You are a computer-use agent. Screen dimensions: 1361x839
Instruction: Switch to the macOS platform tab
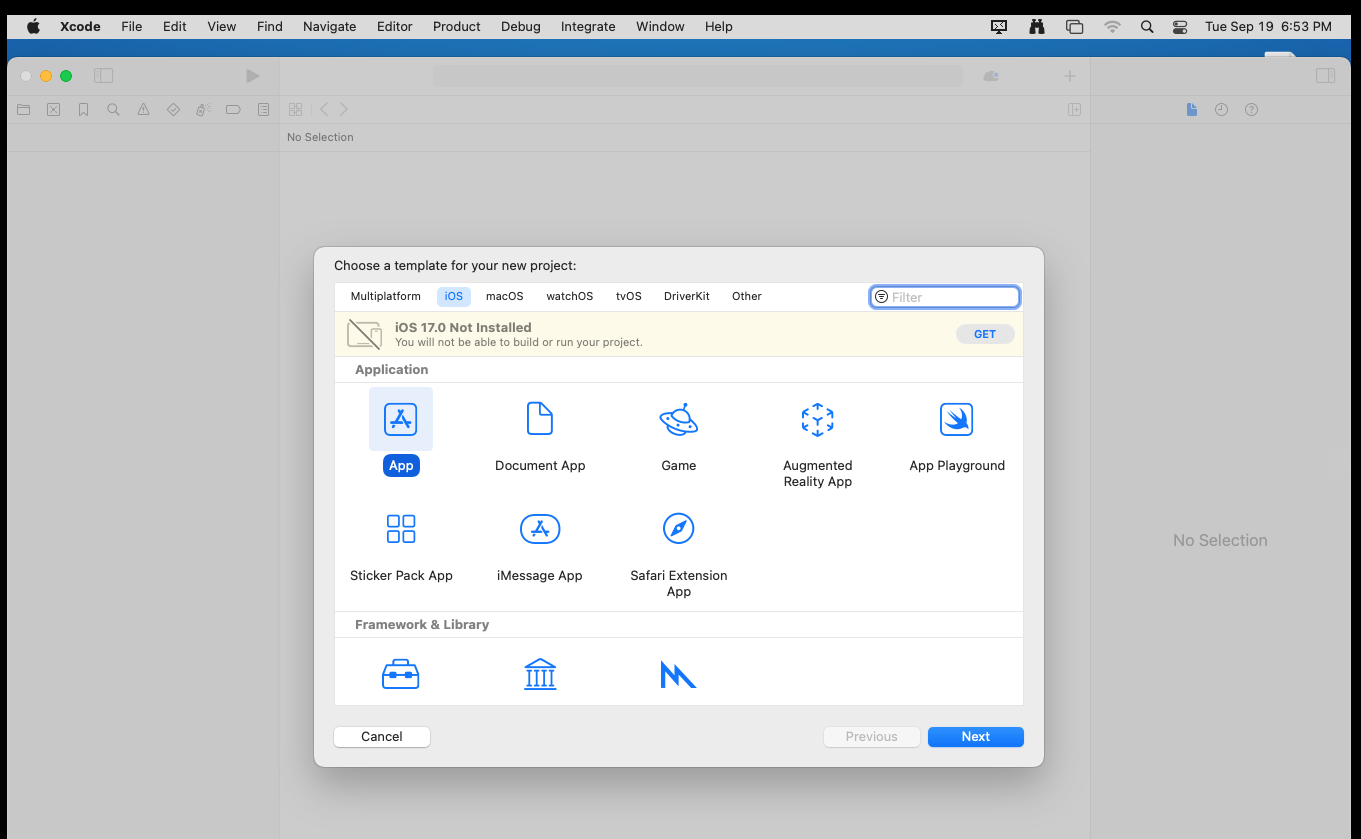504,297
